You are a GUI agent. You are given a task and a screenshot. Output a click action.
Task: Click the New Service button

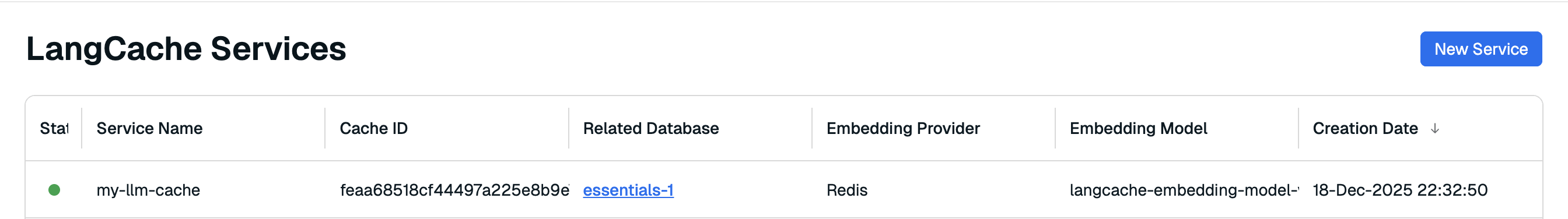click(x=1480, y=50)
